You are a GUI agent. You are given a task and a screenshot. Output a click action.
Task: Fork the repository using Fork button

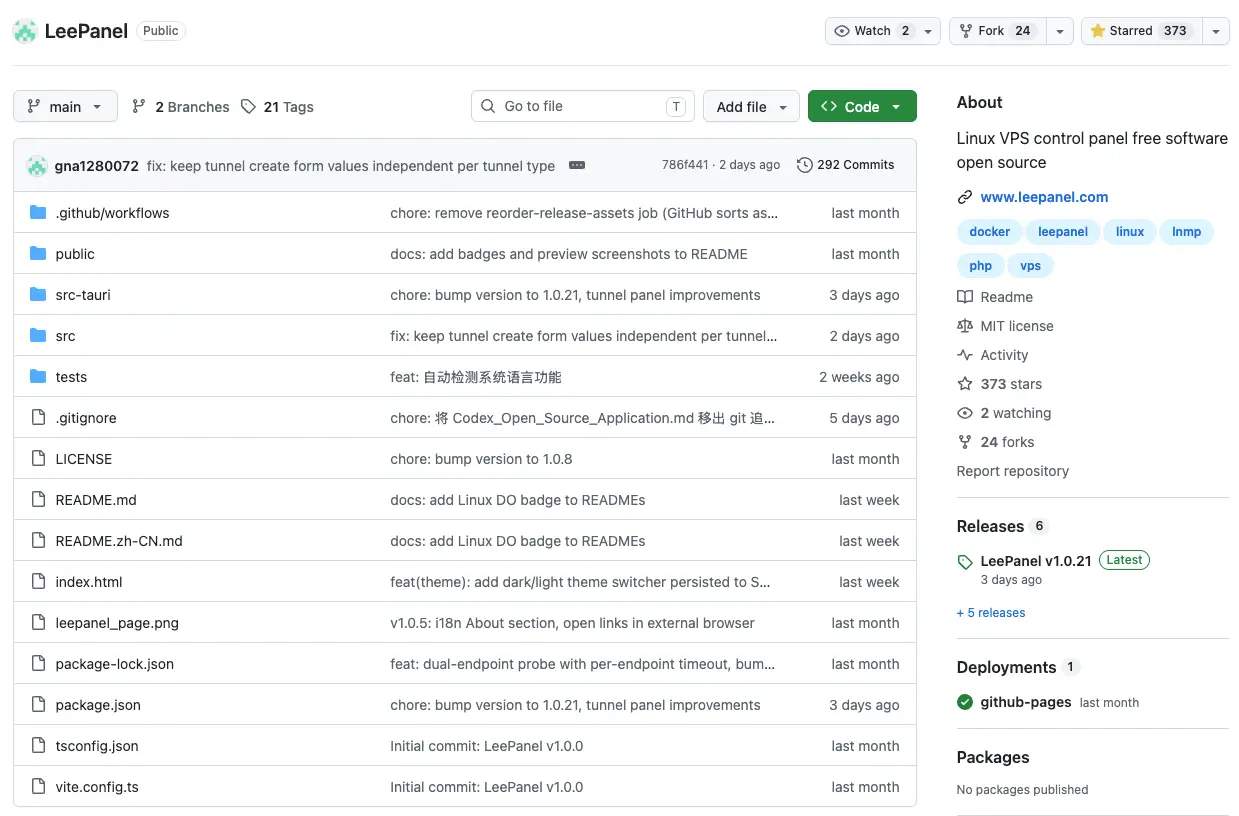point(997,31)
